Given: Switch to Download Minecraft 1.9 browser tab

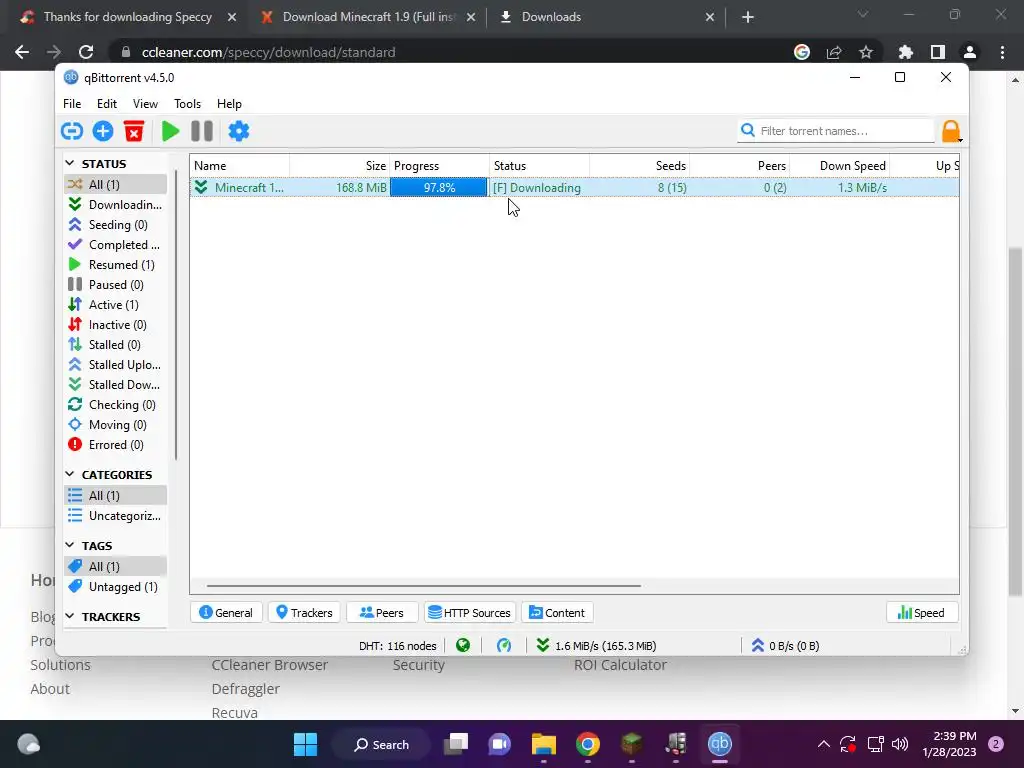Looking at the screenshot, I should 368,17.
